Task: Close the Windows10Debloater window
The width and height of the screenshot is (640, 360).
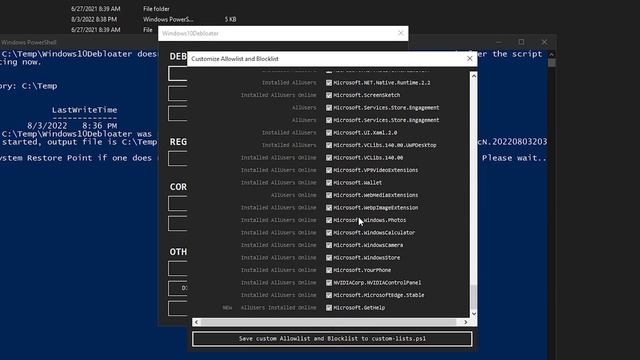Action: [400, 33]
